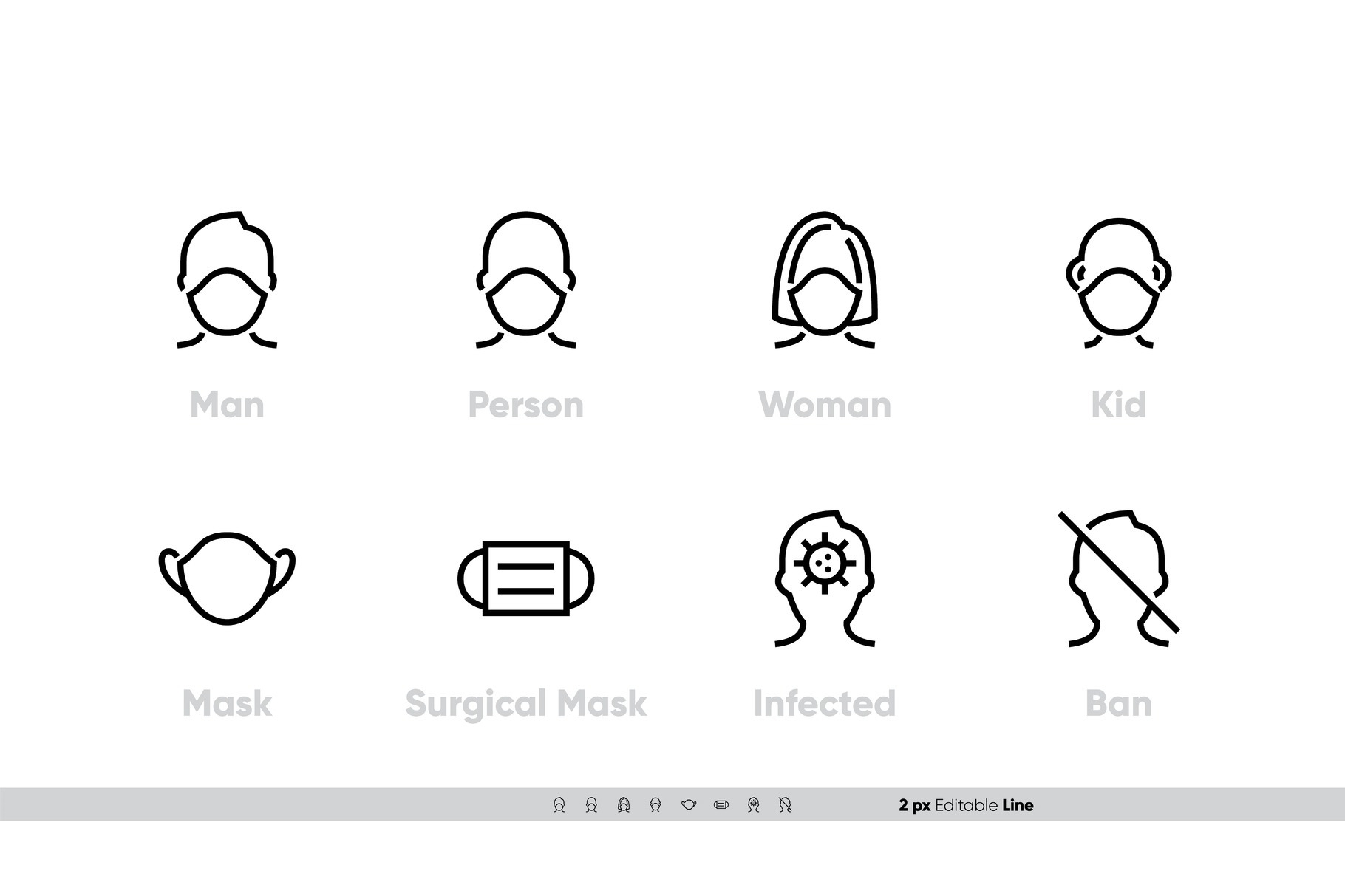Image resolution: width=1345 pixels, height=896 pixels.
Task: Click the "Man" text label
Action: click(227, 406)
